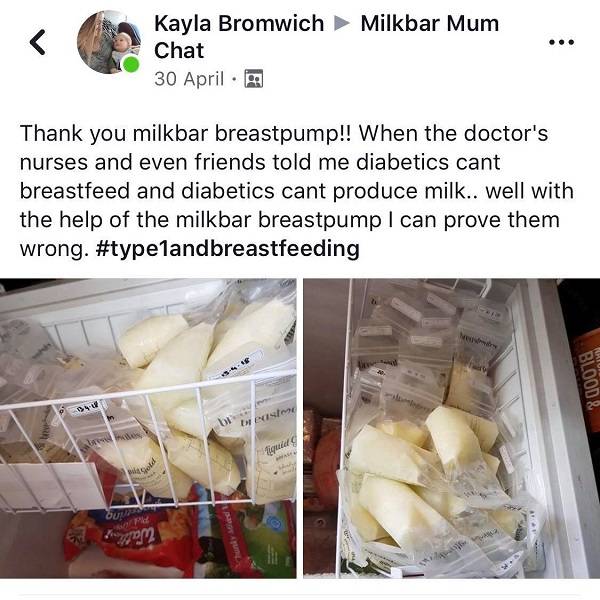Open the left freezer basket photo
This screenshot has width=600, height=600.
click(x=148, y=428)
